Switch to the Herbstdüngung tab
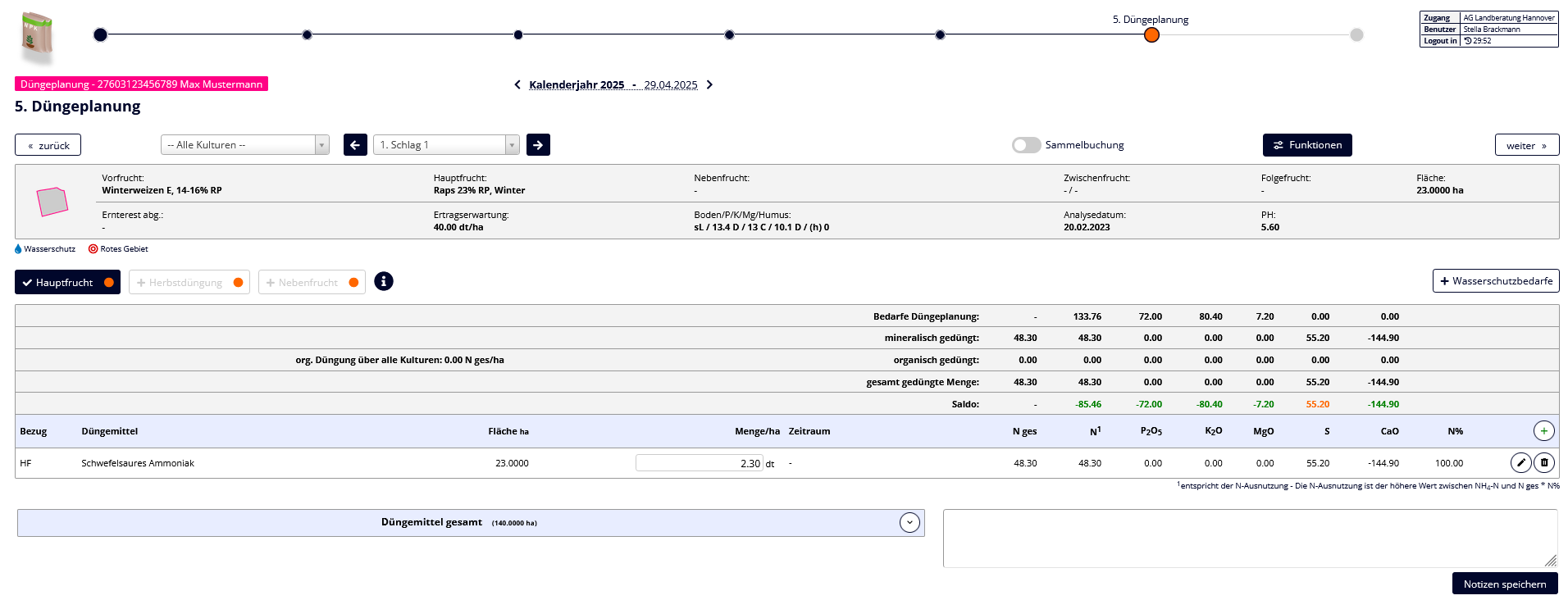 [189, 283]
